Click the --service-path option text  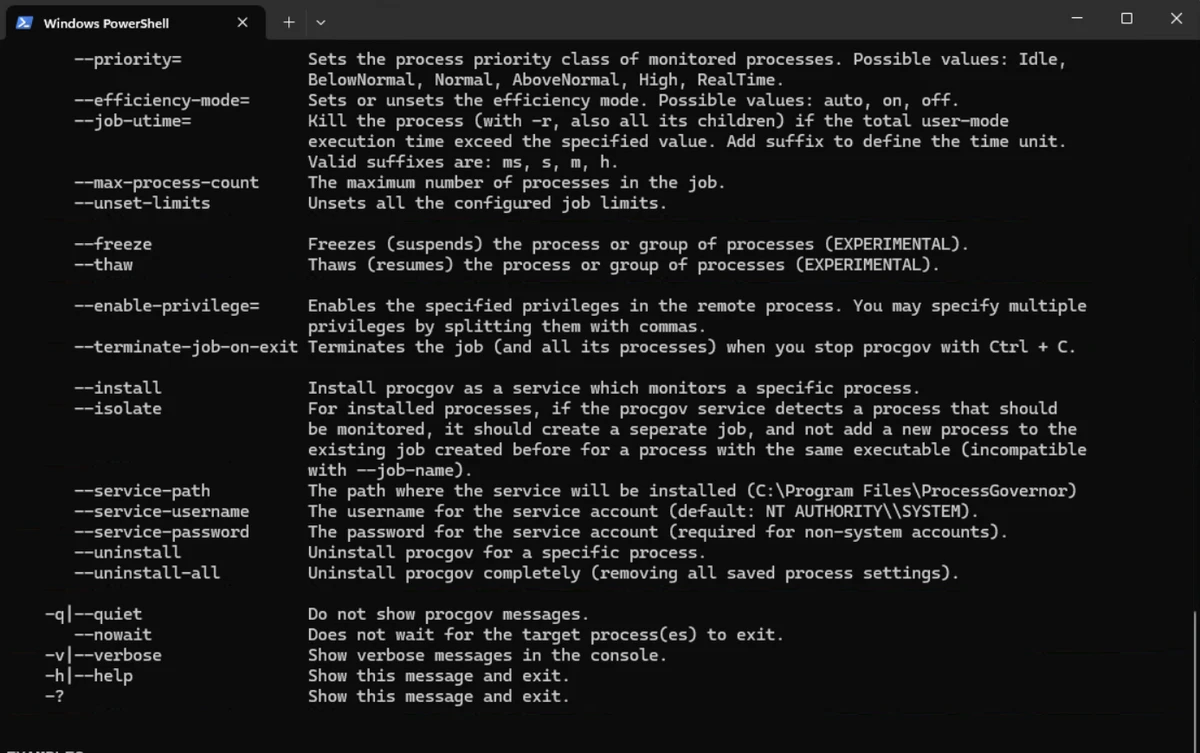point(143,490)
